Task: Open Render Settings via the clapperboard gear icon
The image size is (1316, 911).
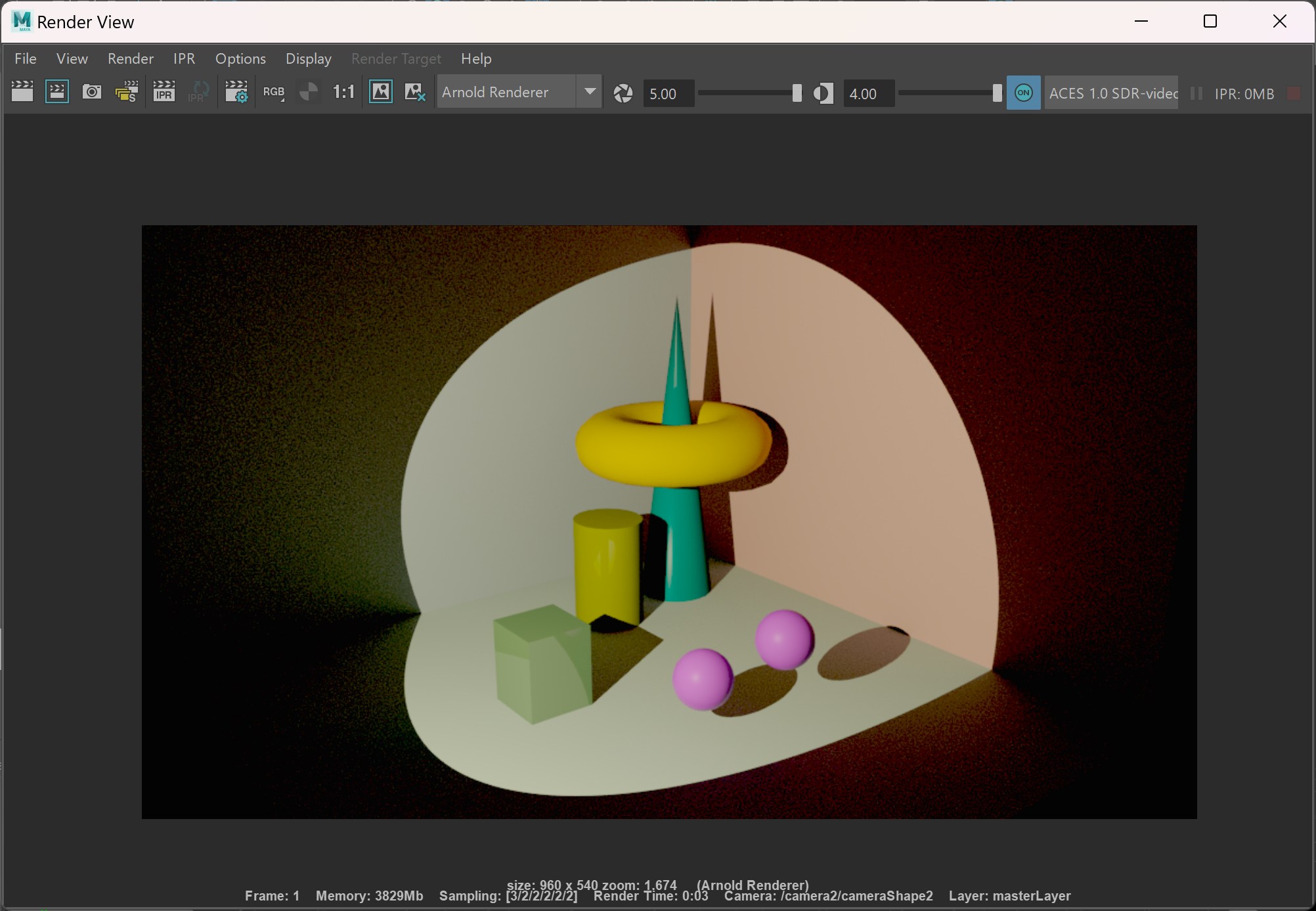Action: [236, 92]
